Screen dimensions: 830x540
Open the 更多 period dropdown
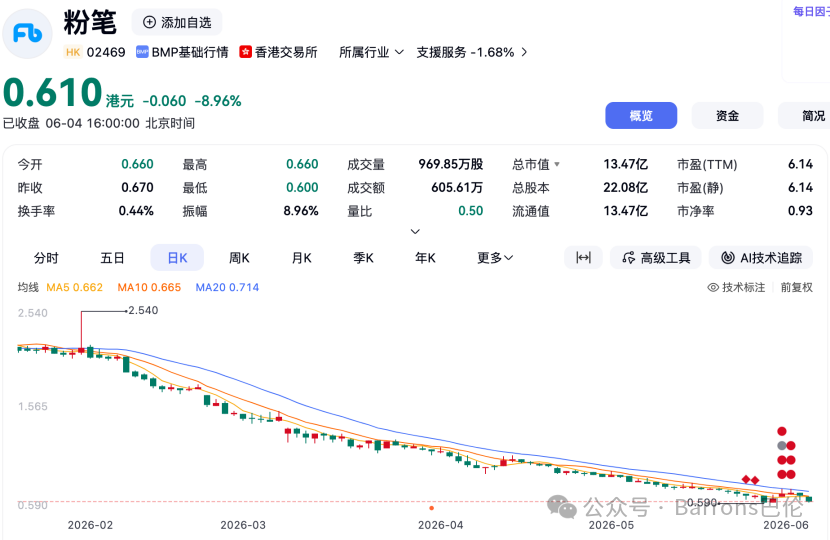point(495,258)
